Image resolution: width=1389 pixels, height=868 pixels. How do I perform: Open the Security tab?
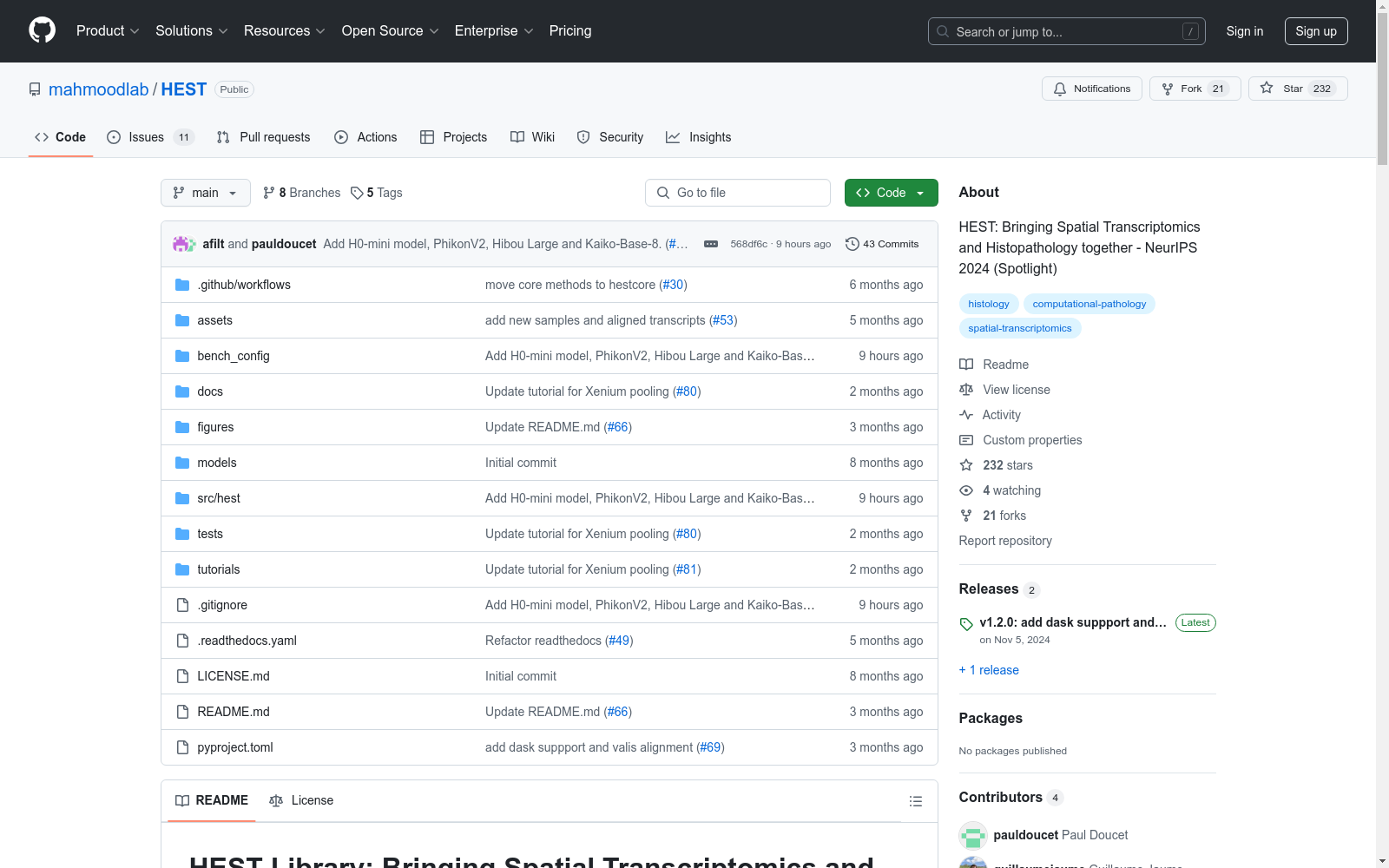point(610,137)
